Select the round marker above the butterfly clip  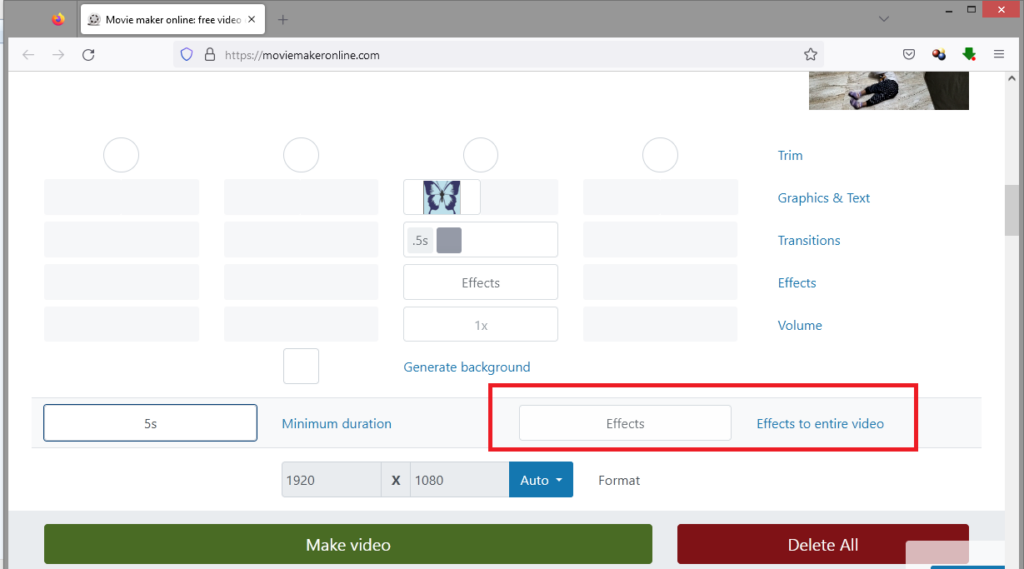[481, 155]
